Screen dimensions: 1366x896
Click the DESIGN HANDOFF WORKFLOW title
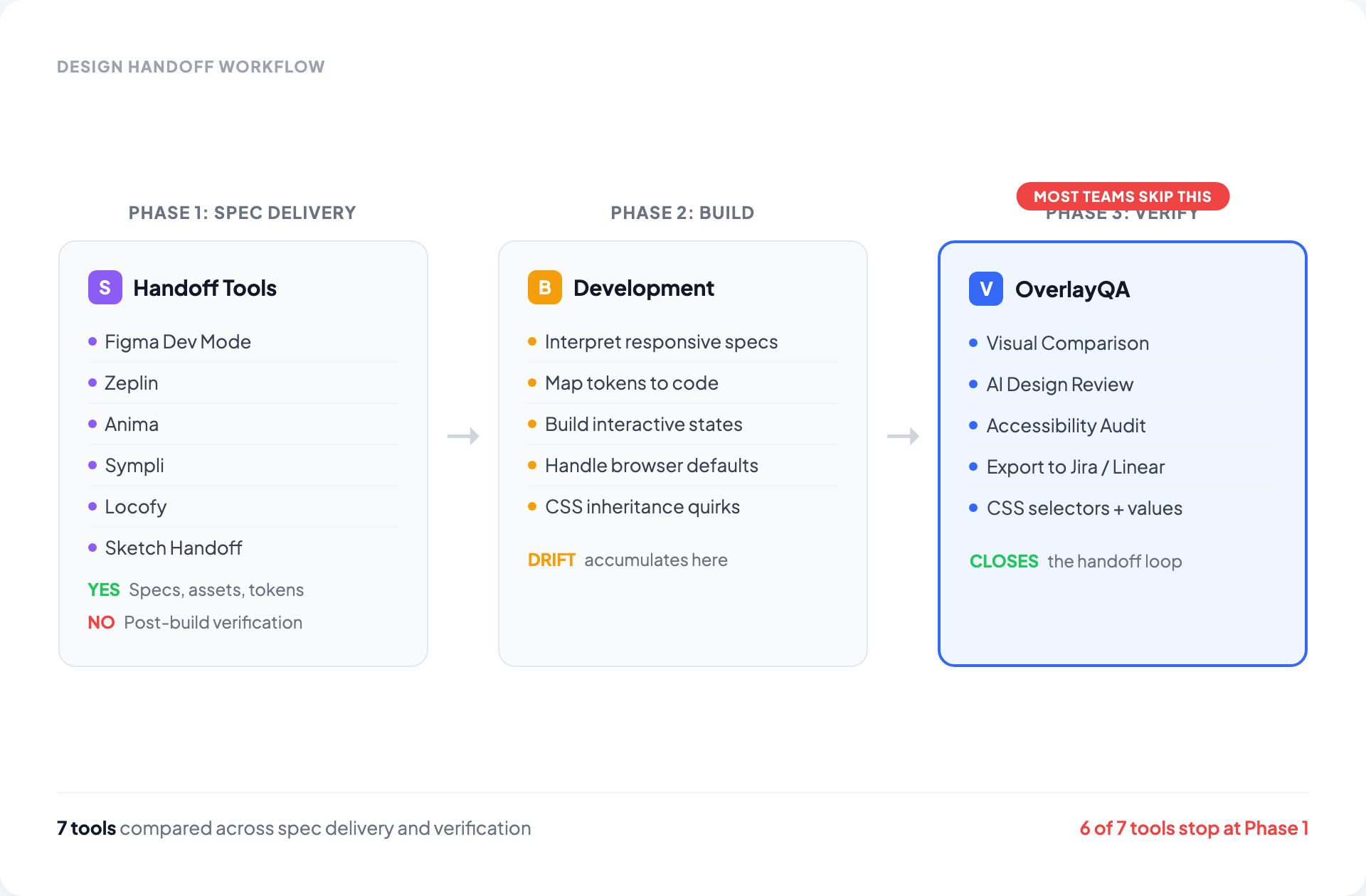click(191, 67)
